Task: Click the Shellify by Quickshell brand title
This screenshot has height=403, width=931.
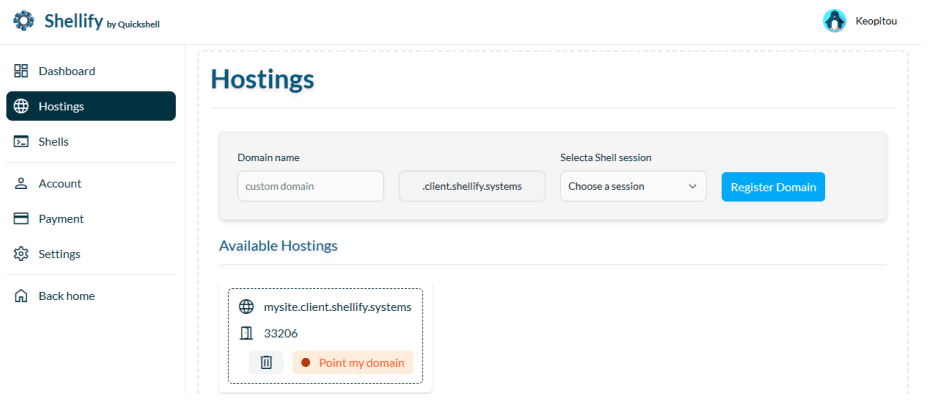Action: 102,22
